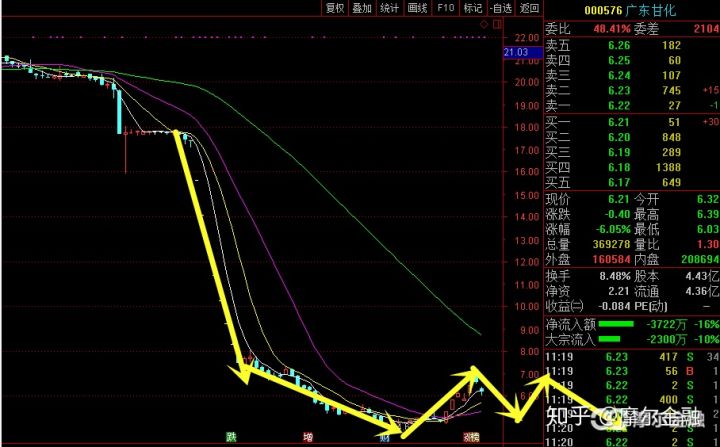Click the 22.00 price axis label
The width and height of the screenshot is (720, 447).
tap(527, 38)
